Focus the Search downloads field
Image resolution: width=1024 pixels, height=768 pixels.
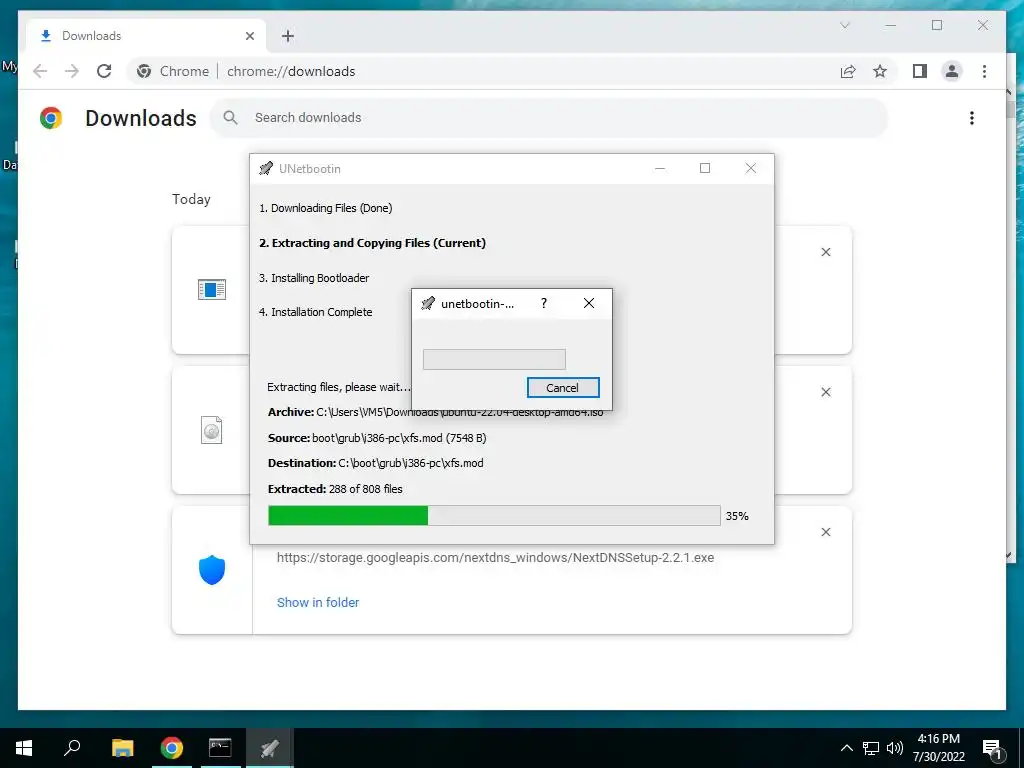(x=549, y=118)
